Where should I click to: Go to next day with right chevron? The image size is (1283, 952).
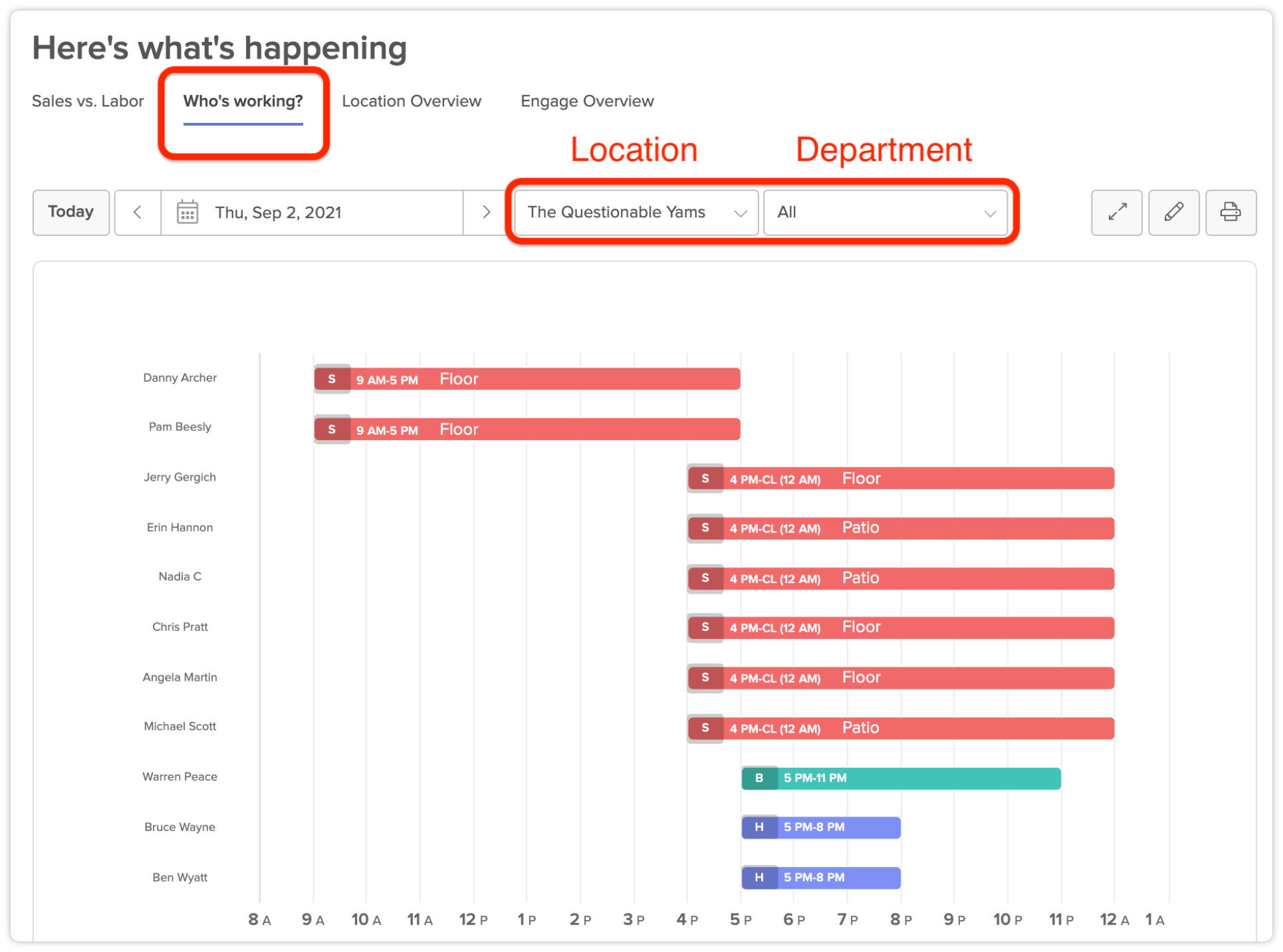click(486, 213)
